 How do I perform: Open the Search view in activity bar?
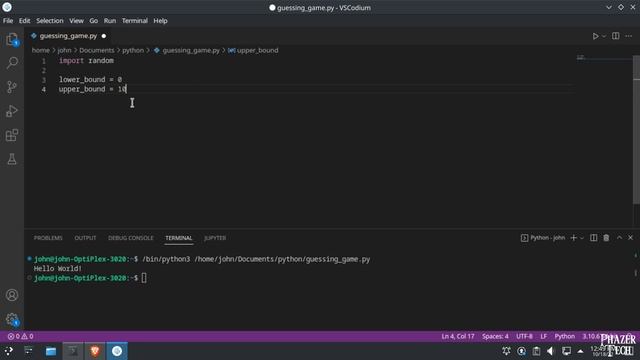point(12,62)
